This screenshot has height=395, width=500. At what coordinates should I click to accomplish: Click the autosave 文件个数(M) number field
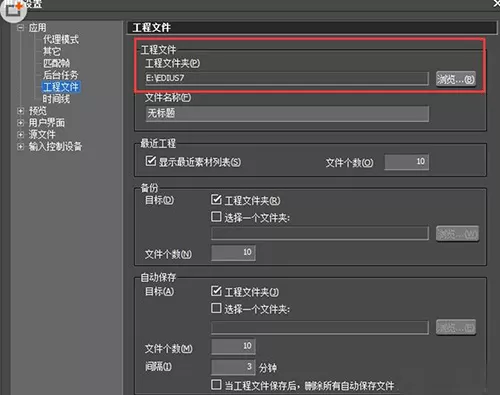(233, 347)
